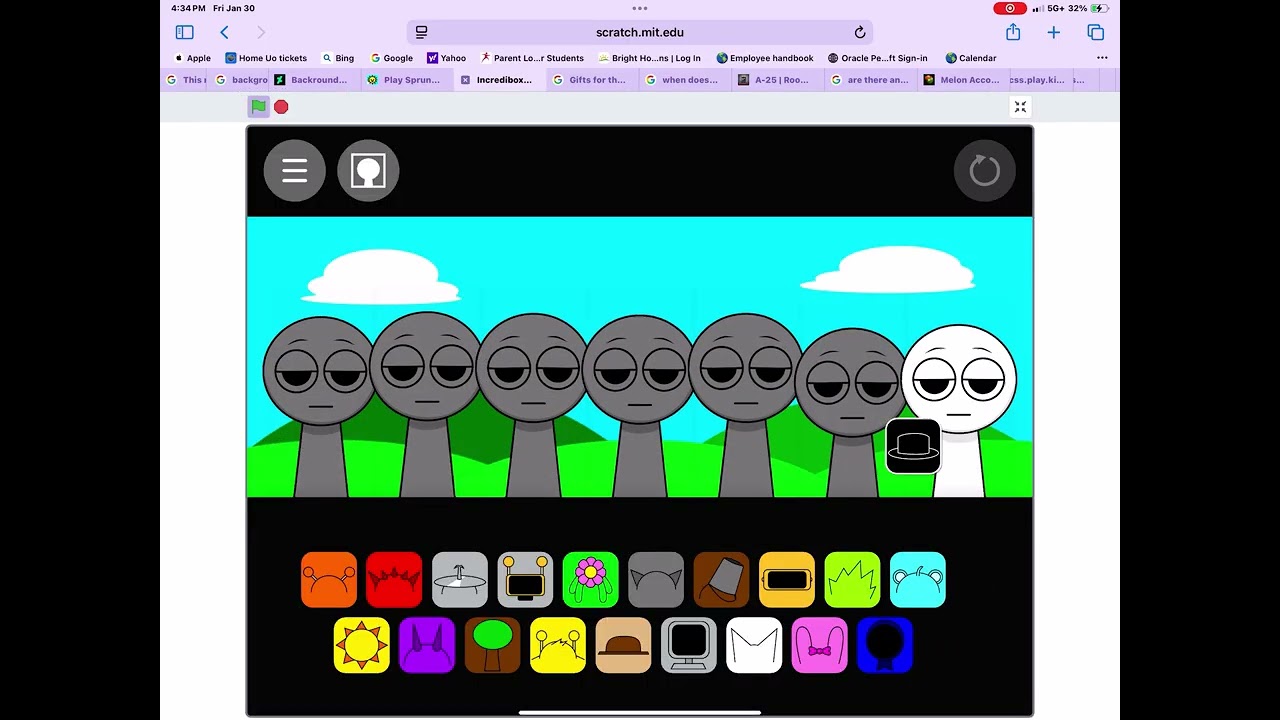
Task: Select the white cat ears icon
Action: click(x=754, y=645)
